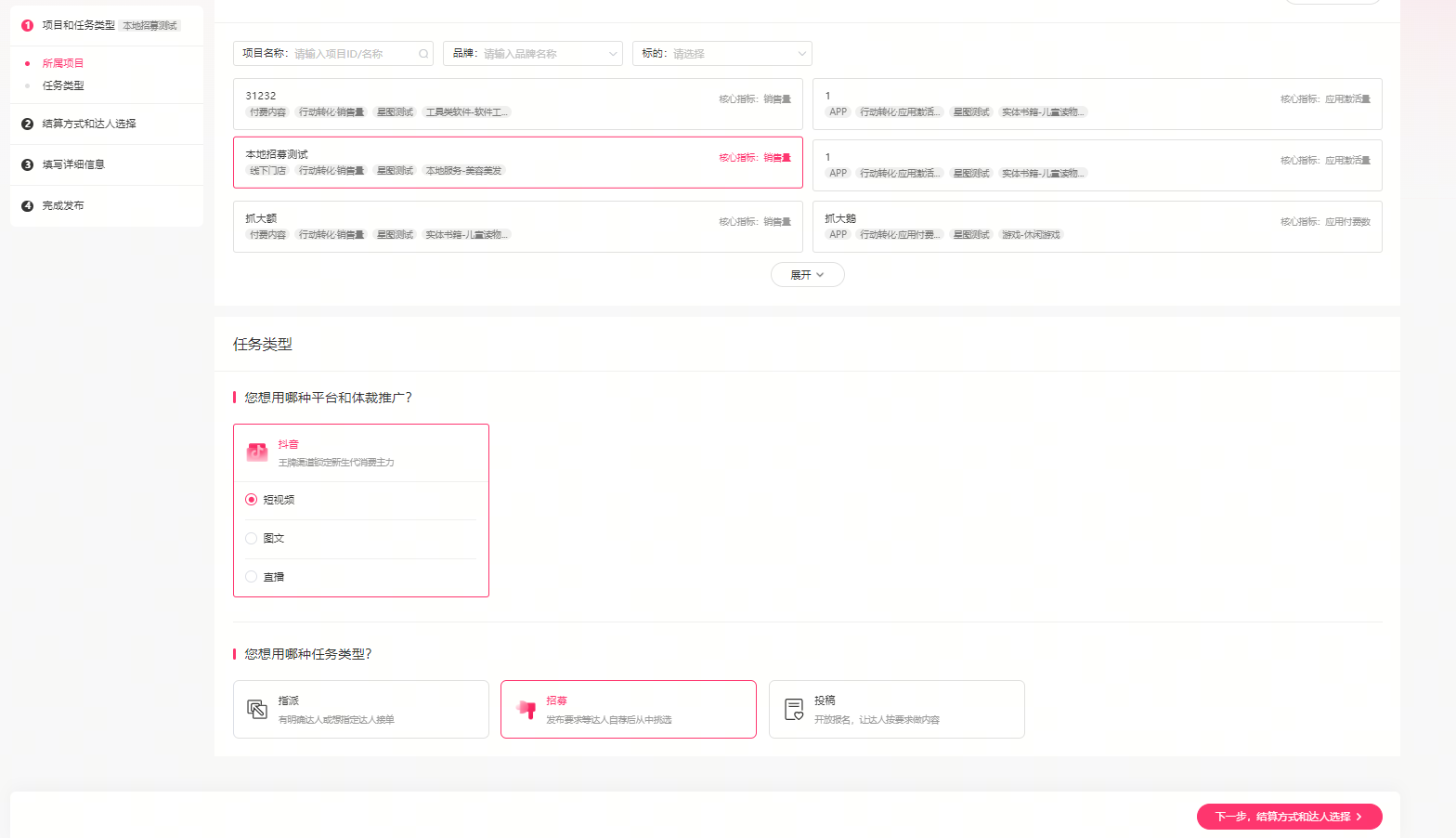Click next step 结算方式和达人选择 button
Screen dimensions: 1456x838
tap(1290, 817)
